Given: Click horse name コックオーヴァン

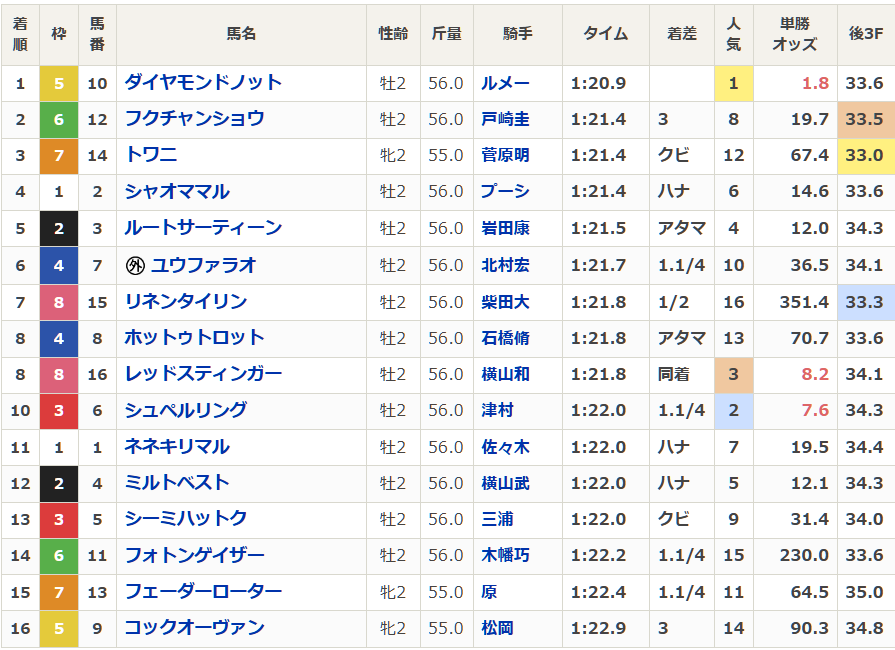Looking at the screenshot, I should click(x=194, y=628).
